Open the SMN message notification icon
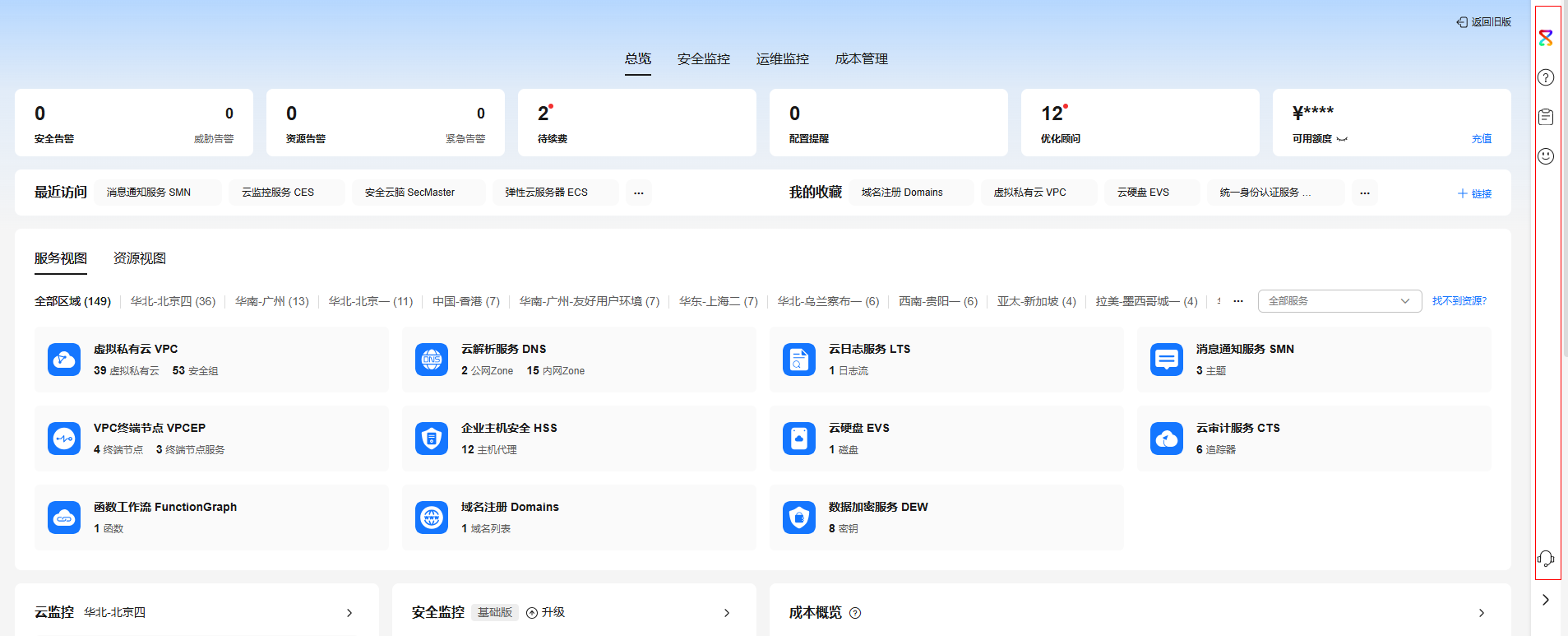Screen dimensions: 1568x636 (1167, 360)
